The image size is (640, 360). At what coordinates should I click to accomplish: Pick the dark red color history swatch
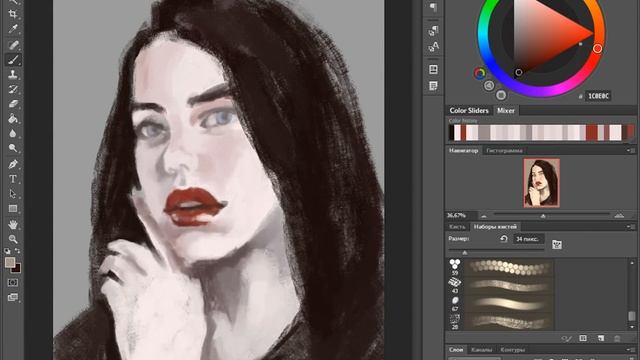(x=591, y=133)
